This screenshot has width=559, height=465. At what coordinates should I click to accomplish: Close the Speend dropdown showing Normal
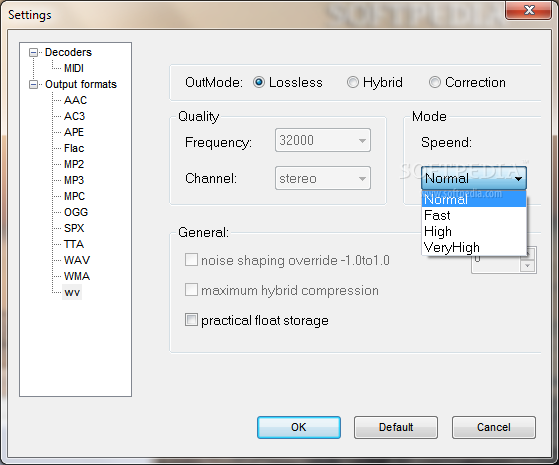click(x=474, y=178)
